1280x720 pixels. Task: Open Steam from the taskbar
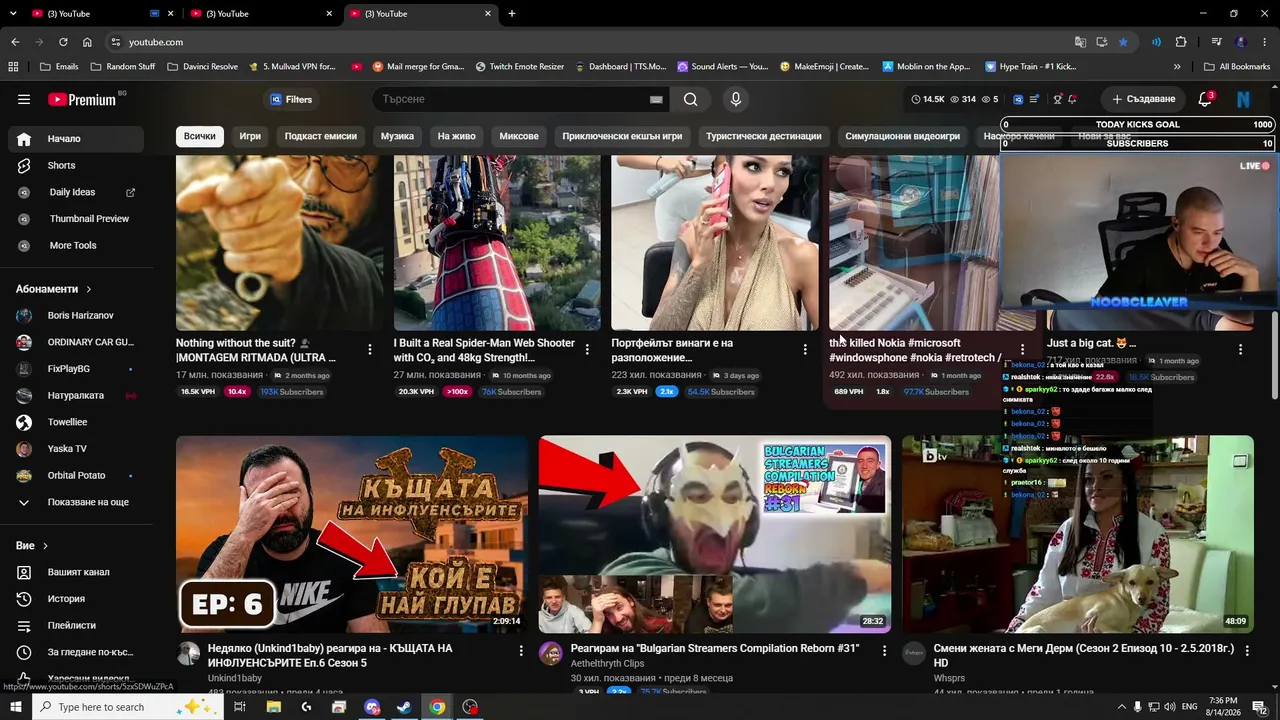(x=404, y=707)
